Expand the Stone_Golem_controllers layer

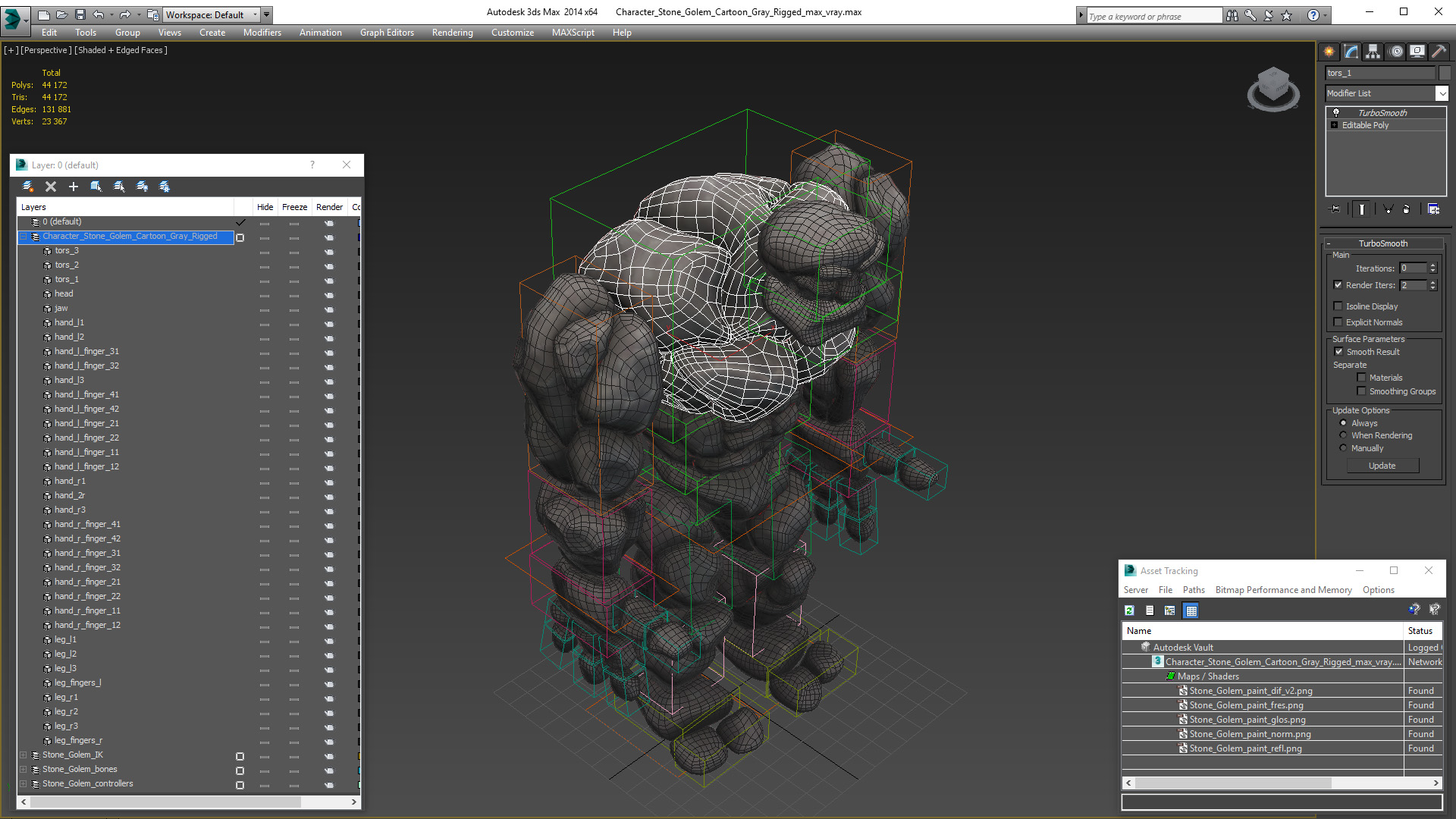coord(24,784)
